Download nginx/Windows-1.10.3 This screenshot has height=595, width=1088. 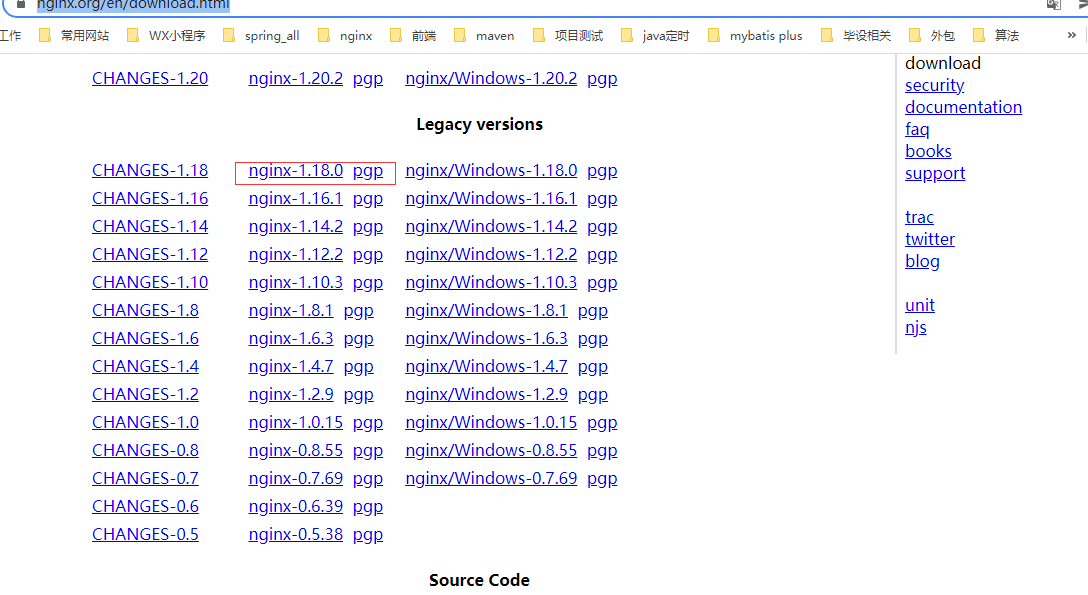(491, 282)
